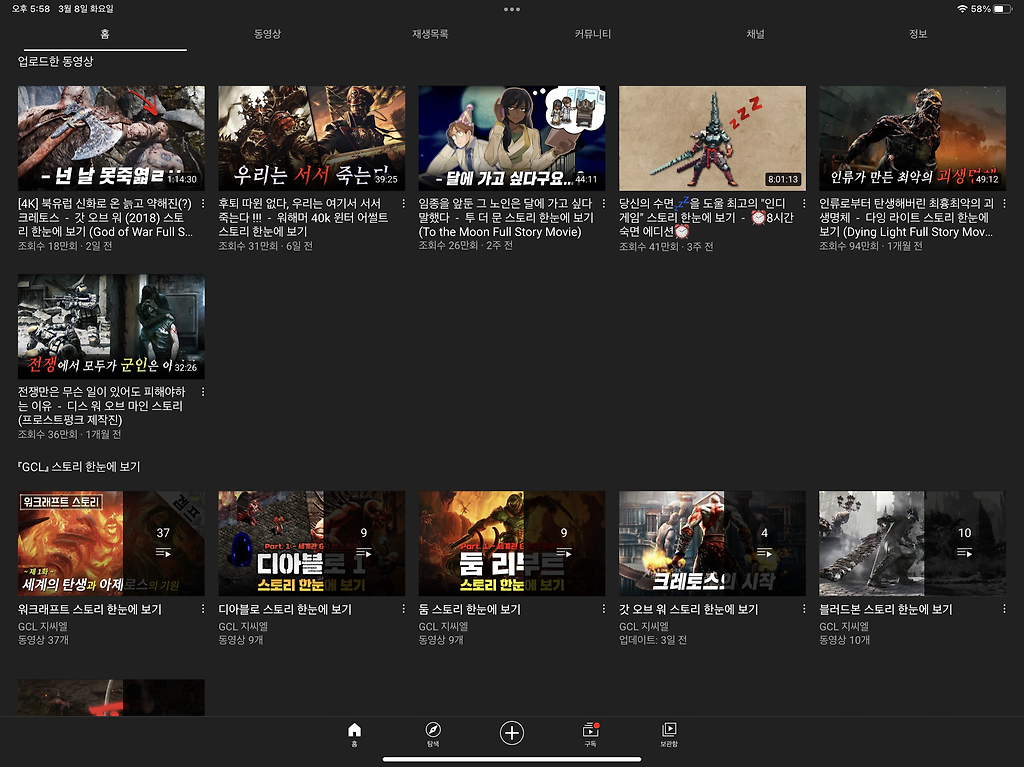Open the 8시간 숙면 에디션 video title
The image size is (1024, 767).
point(706,218)
